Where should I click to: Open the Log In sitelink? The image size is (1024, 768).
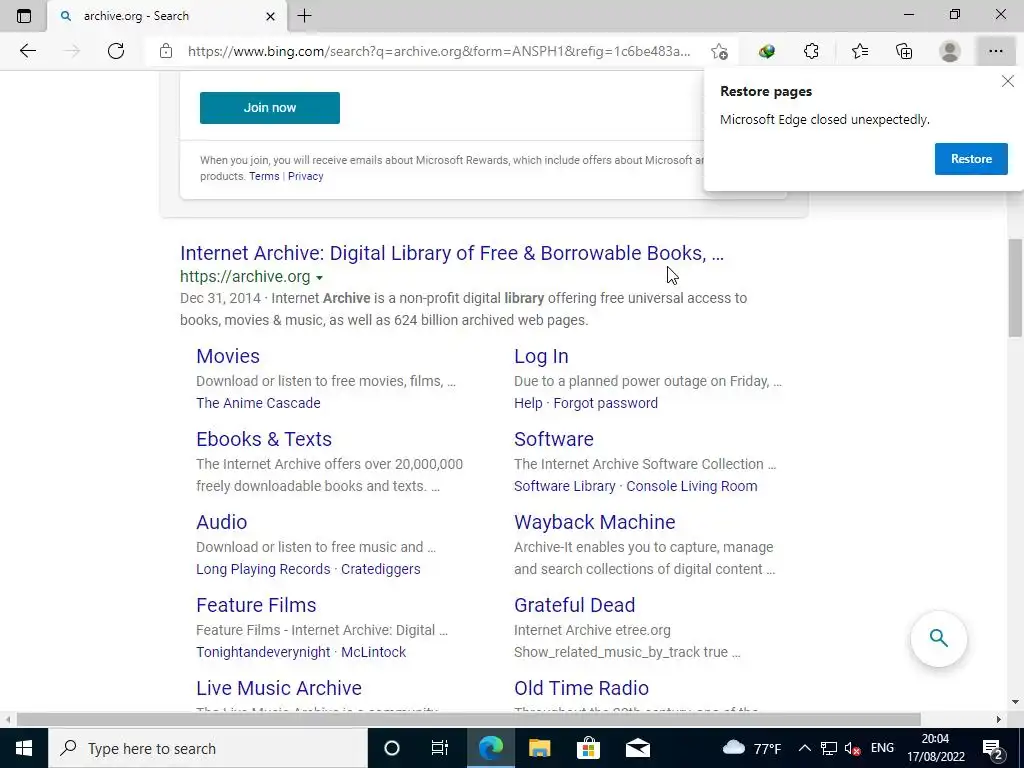coord(541,356)
